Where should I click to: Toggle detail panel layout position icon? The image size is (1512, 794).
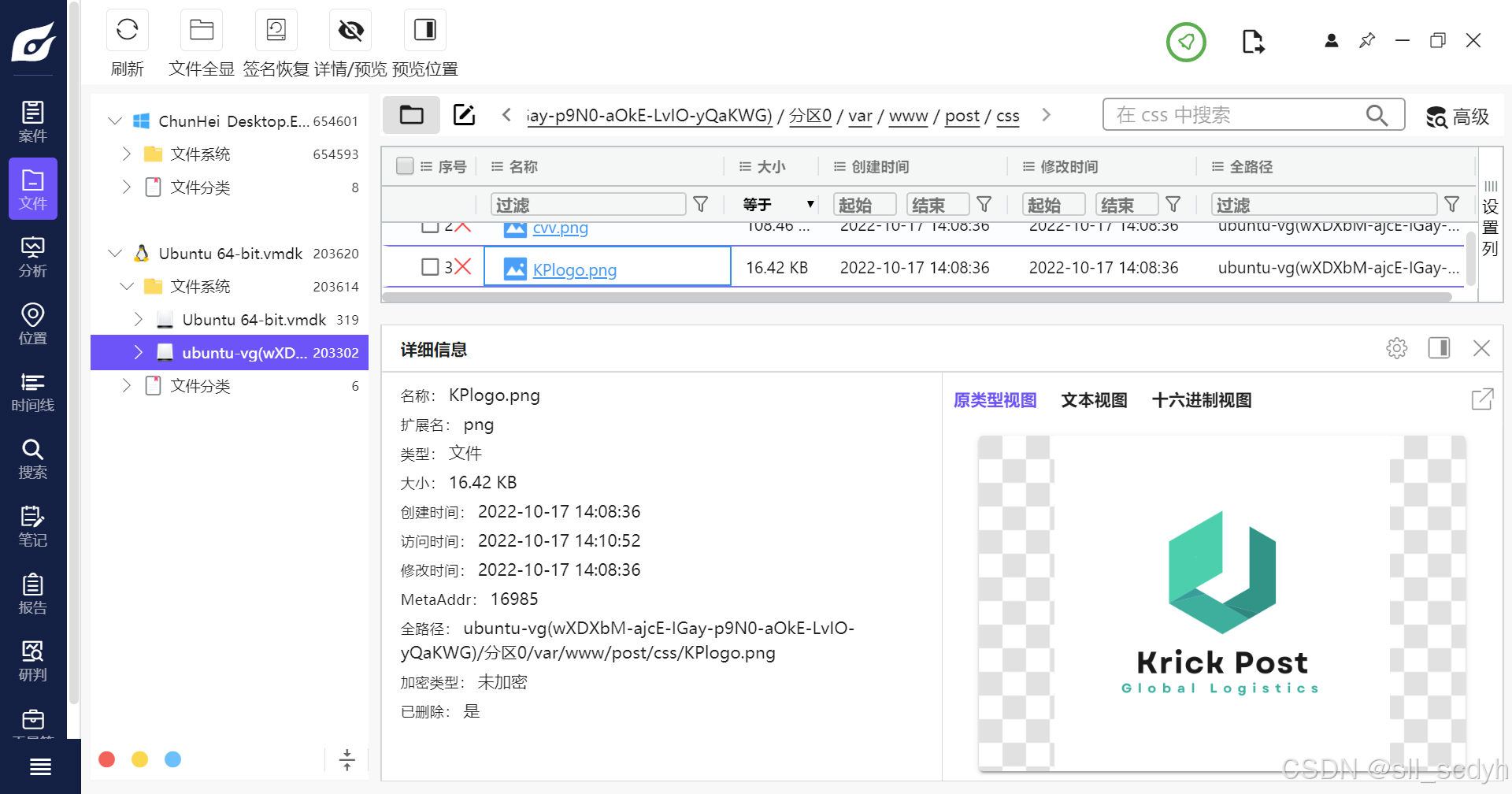[1440, 348]
